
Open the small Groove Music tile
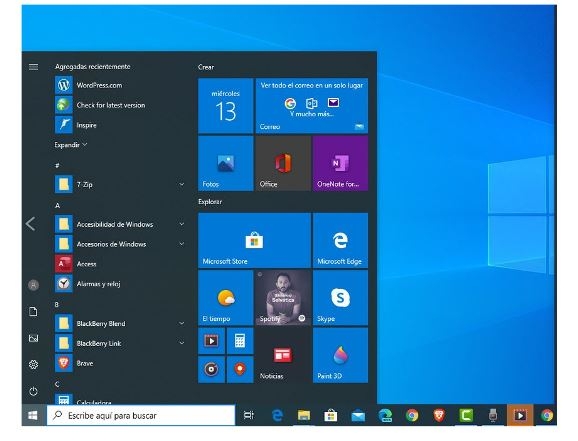tap(212, 369)
